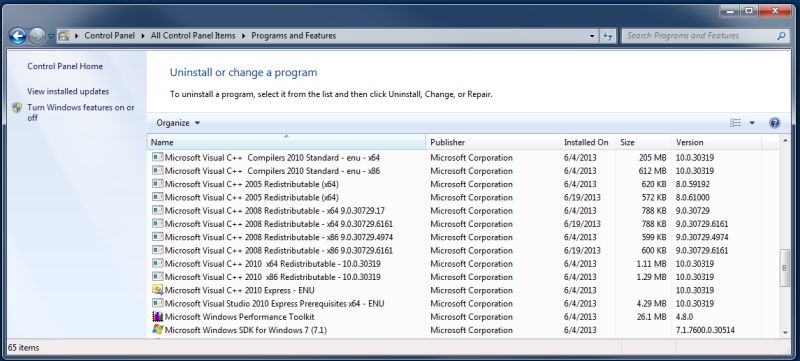Sort by the Name column header
The width and height of the screenshot is (800, 361).
pos(286,142)
